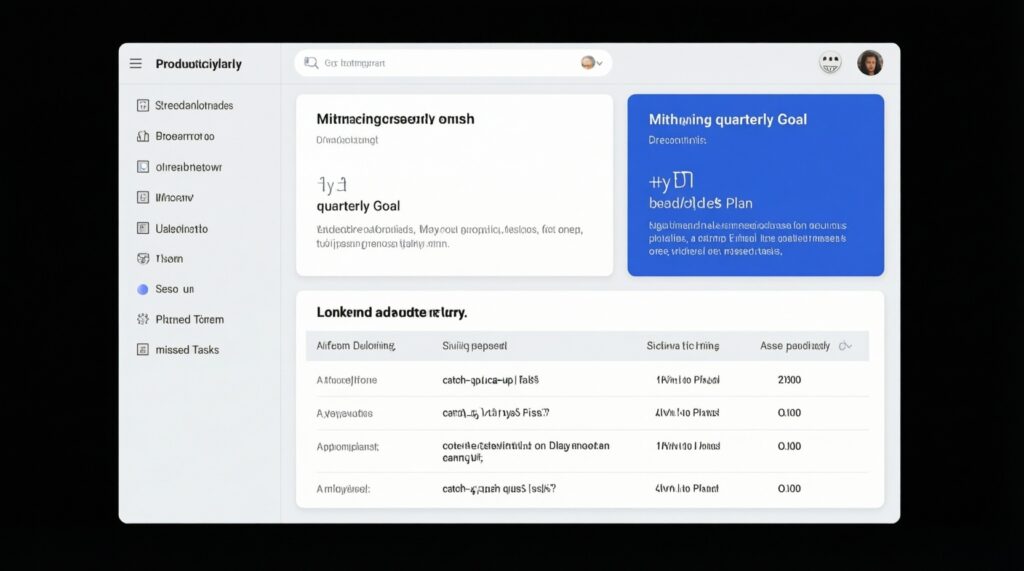
Task: Click the gear icon beside Plırned Tørem
Action: (142, 320)
